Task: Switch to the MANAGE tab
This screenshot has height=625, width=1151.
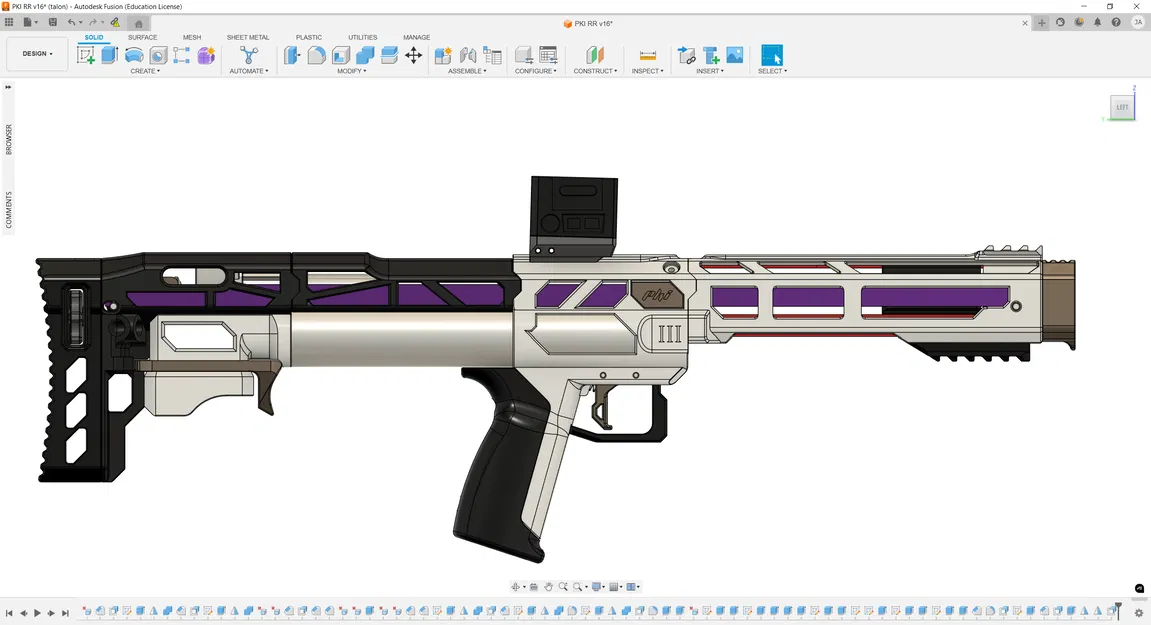Action: (416, 37)
